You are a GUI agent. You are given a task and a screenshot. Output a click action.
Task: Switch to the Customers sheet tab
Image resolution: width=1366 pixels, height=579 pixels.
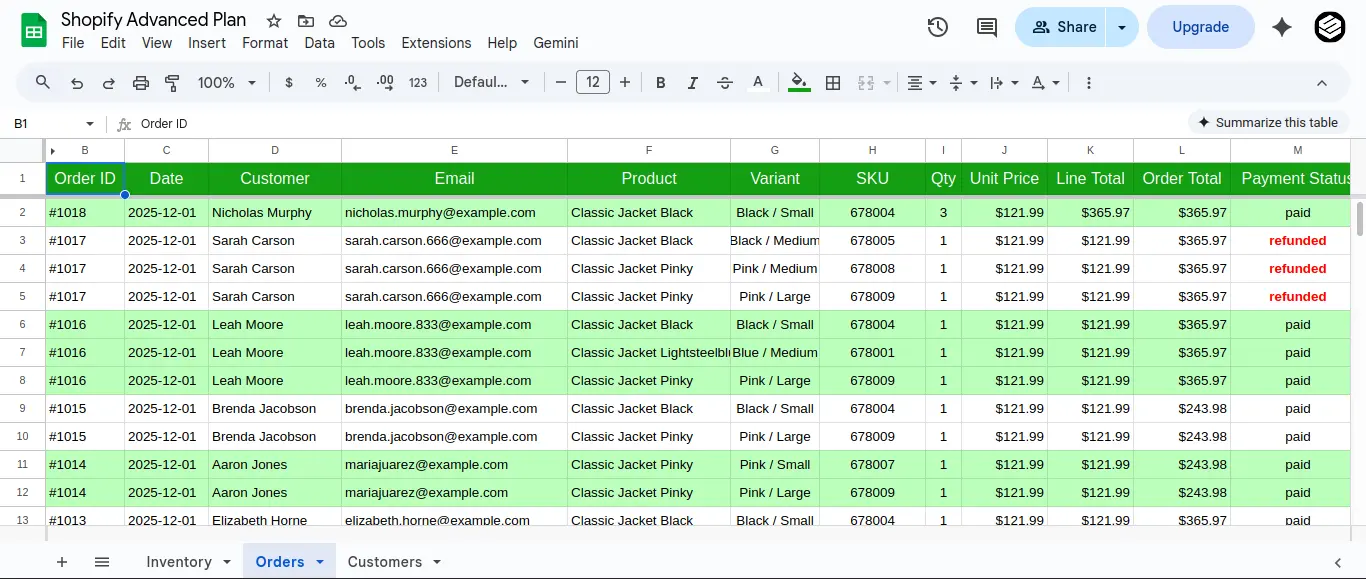[x=385, y=562]
